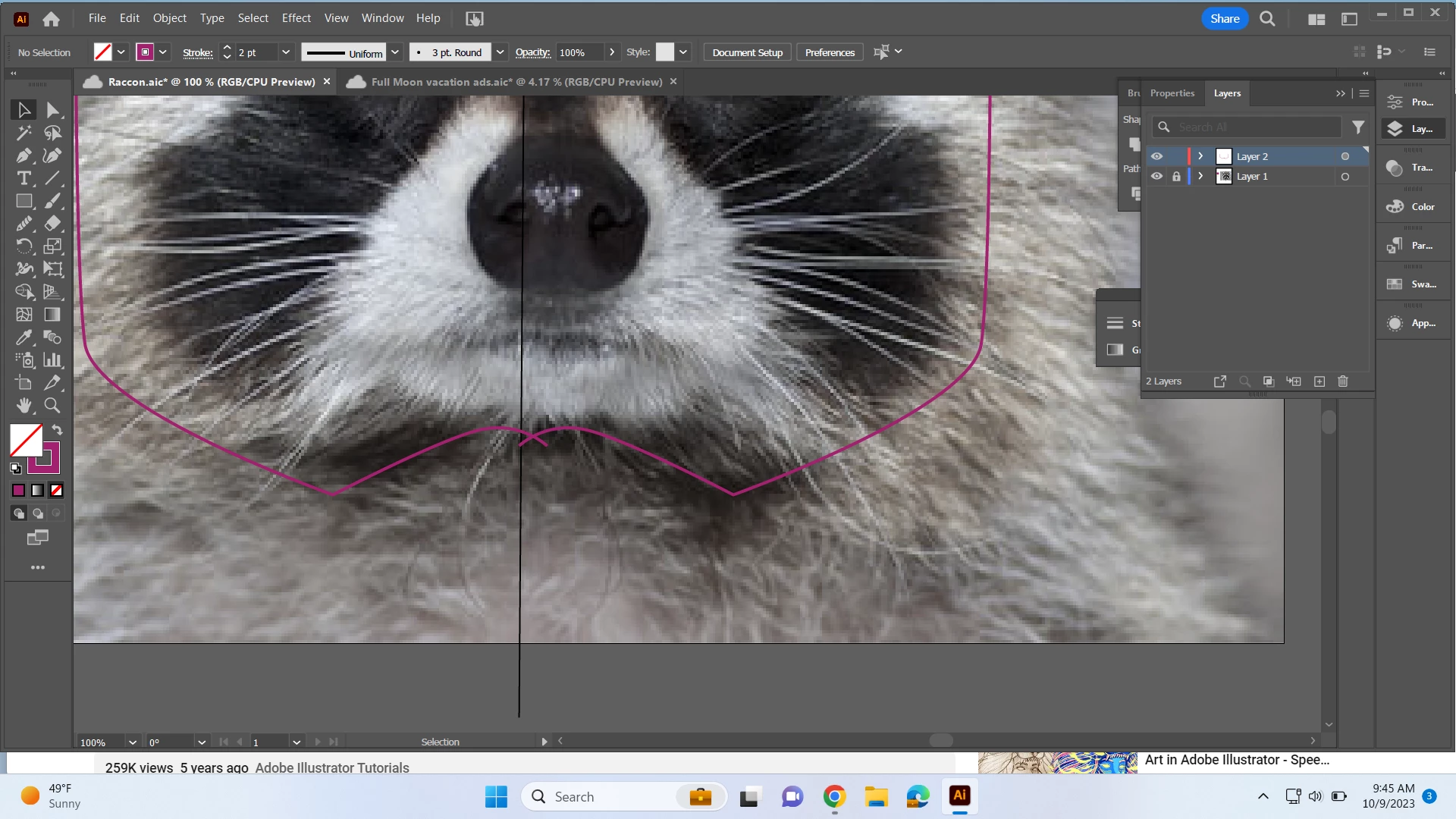Select the Hand tool

24,406
